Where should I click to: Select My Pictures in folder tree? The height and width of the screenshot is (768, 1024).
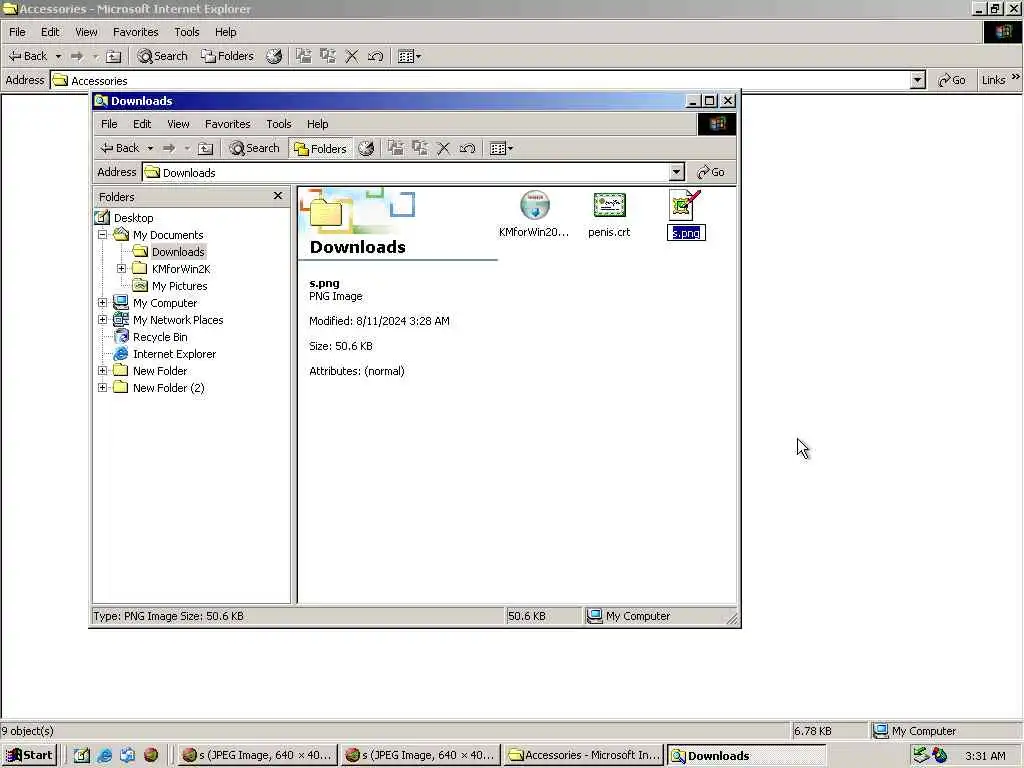tap(180, 285)
